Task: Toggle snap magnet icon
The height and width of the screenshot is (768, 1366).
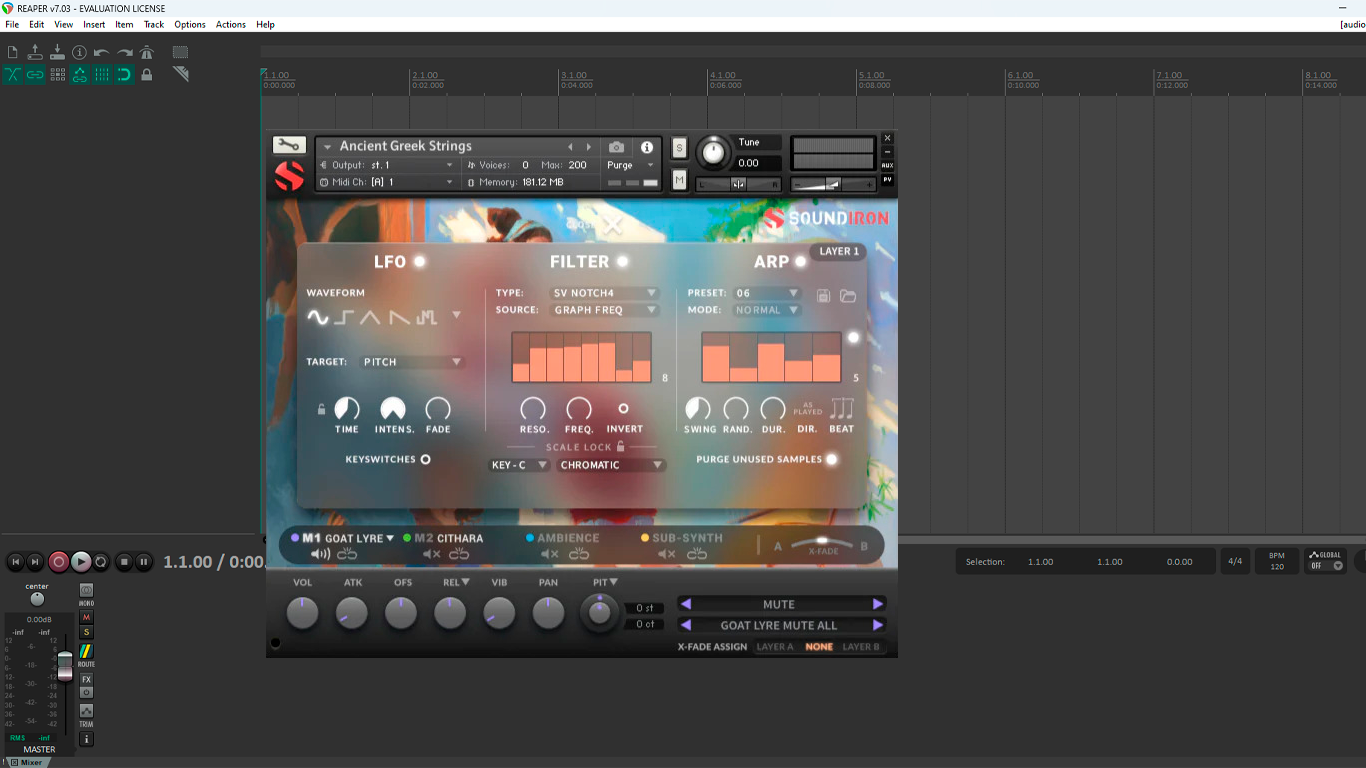Action: coord(124,74)
